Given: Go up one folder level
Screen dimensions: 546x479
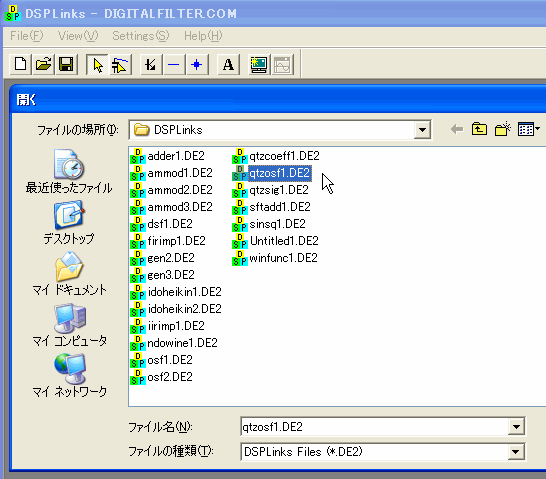Looking at the screenshot, I should 479,129.
